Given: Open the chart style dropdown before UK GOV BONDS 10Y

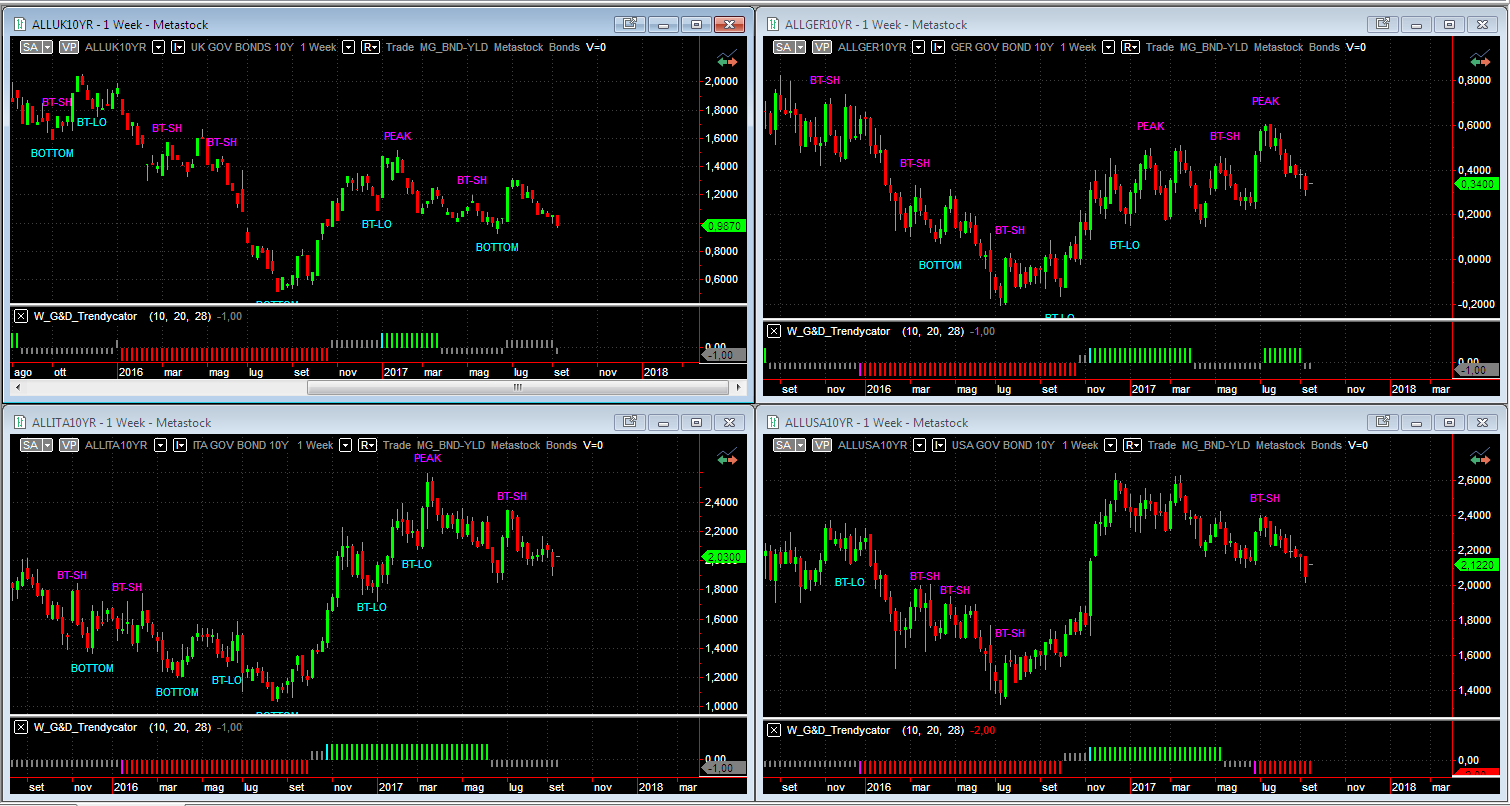Looking at the screenshot, I should coord(178,47).
